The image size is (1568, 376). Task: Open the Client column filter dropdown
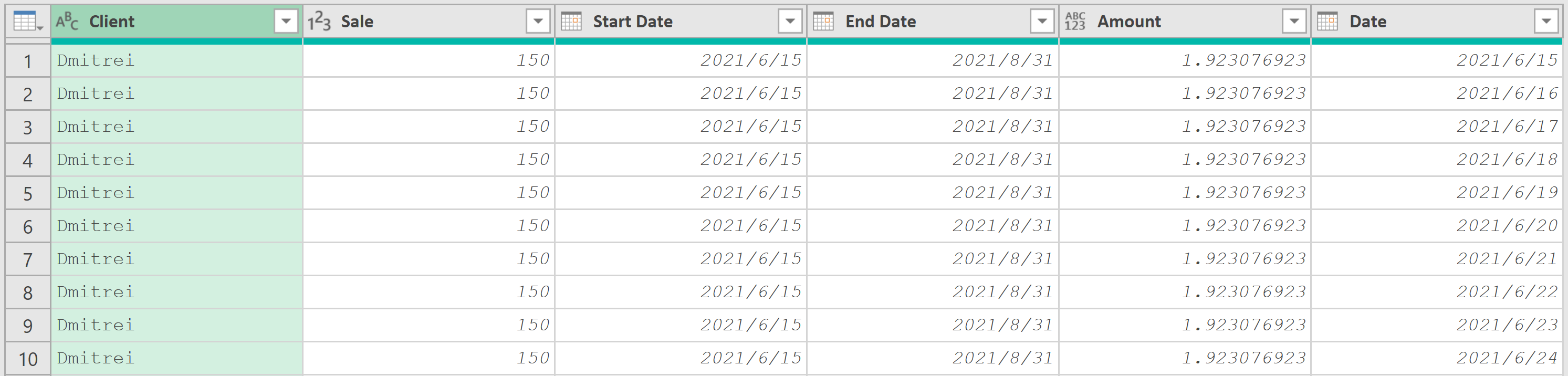[286, 22]
